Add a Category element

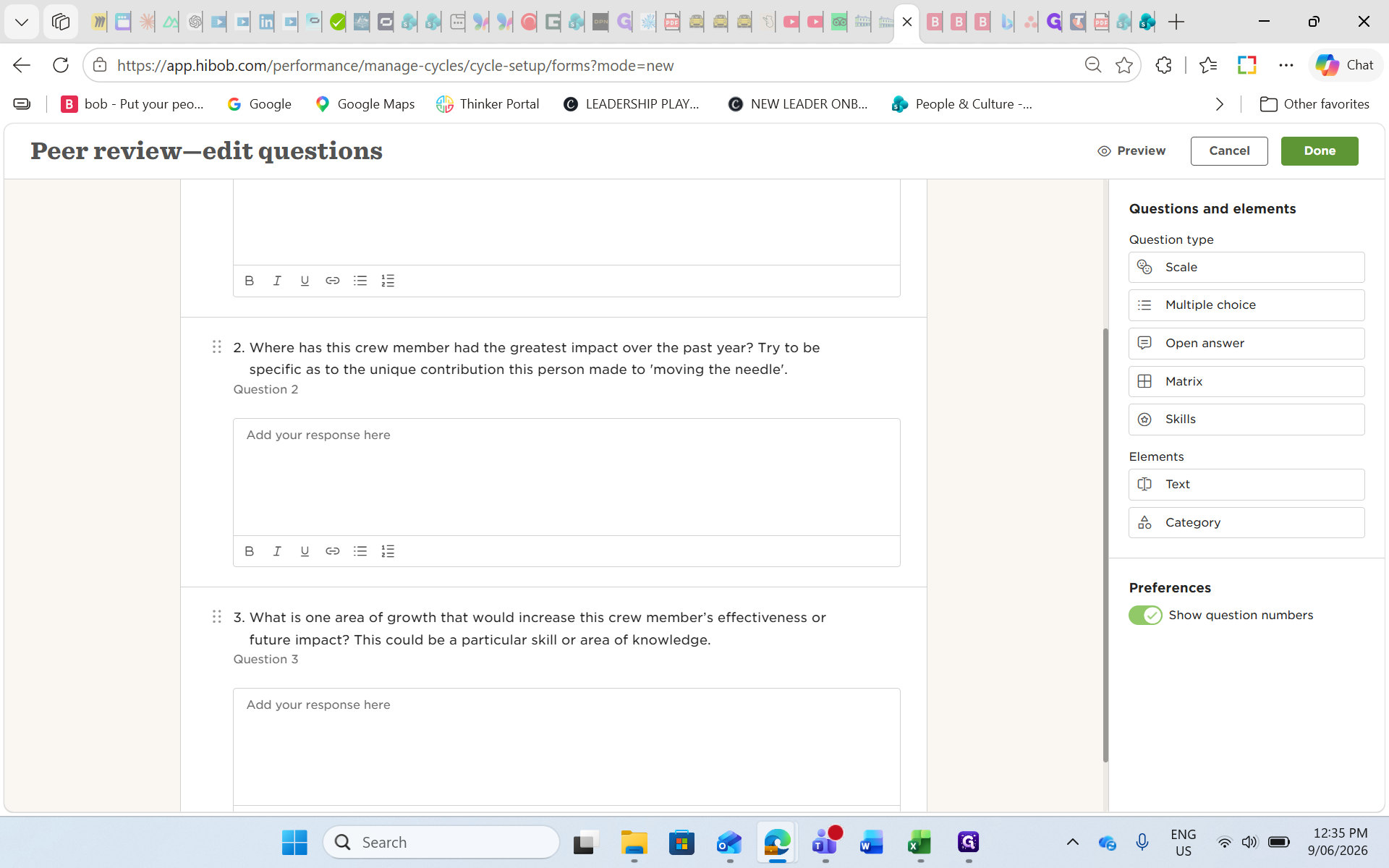(x=1246, y=522)
